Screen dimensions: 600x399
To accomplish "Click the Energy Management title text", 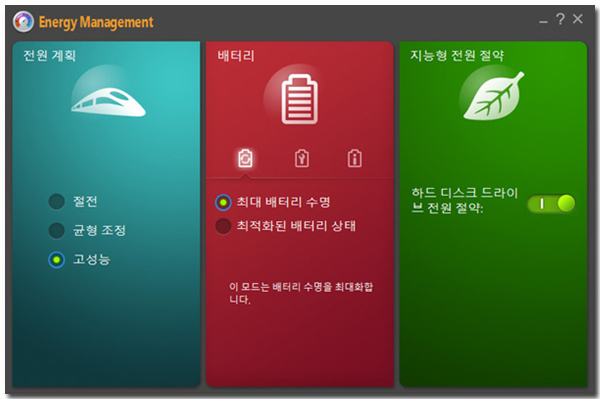I will (96, 22).
